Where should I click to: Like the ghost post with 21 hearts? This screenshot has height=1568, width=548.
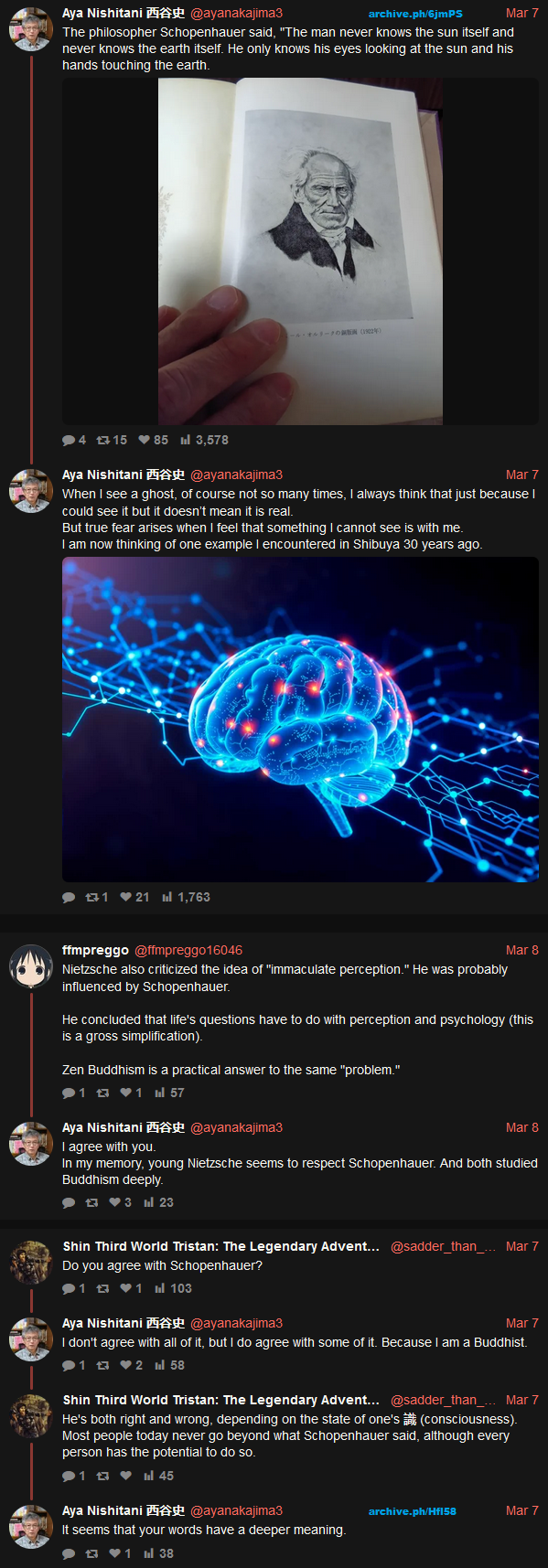126,897
